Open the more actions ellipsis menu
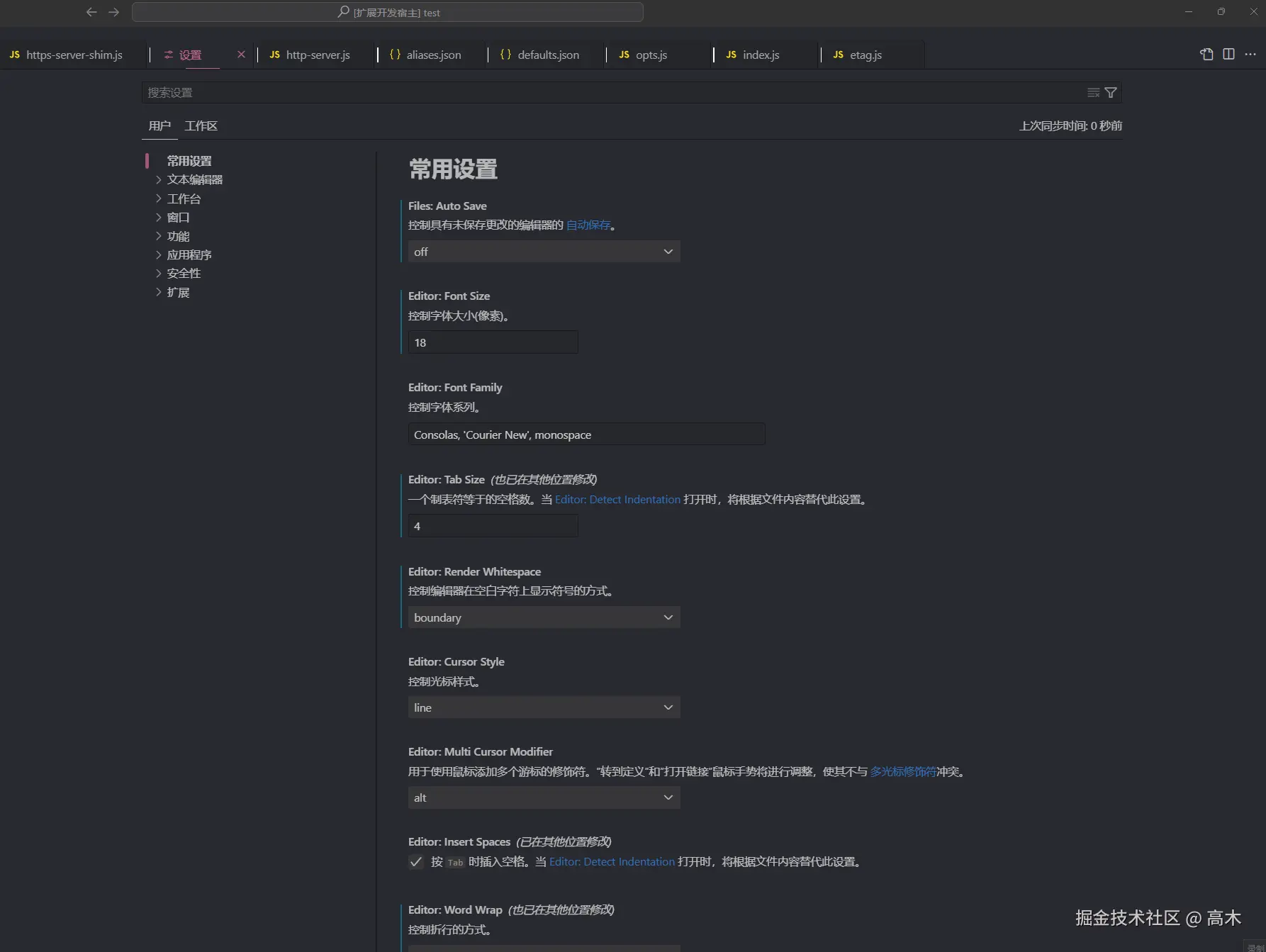This screenshot has width=1266, height=952. tap(1250, 55)
